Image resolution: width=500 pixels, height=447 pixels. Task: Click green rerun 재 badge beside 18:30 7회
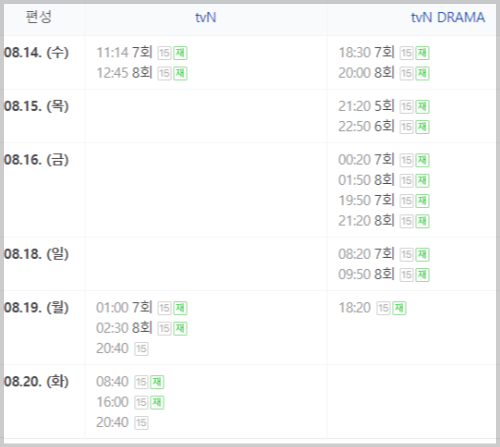pos(422,53)
